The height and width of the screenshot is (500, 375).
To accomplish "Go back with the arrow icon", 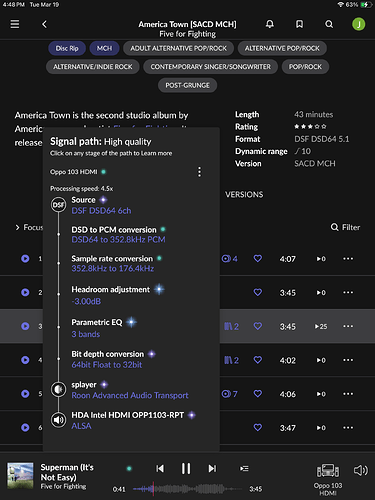I will [x=44, y=24].
